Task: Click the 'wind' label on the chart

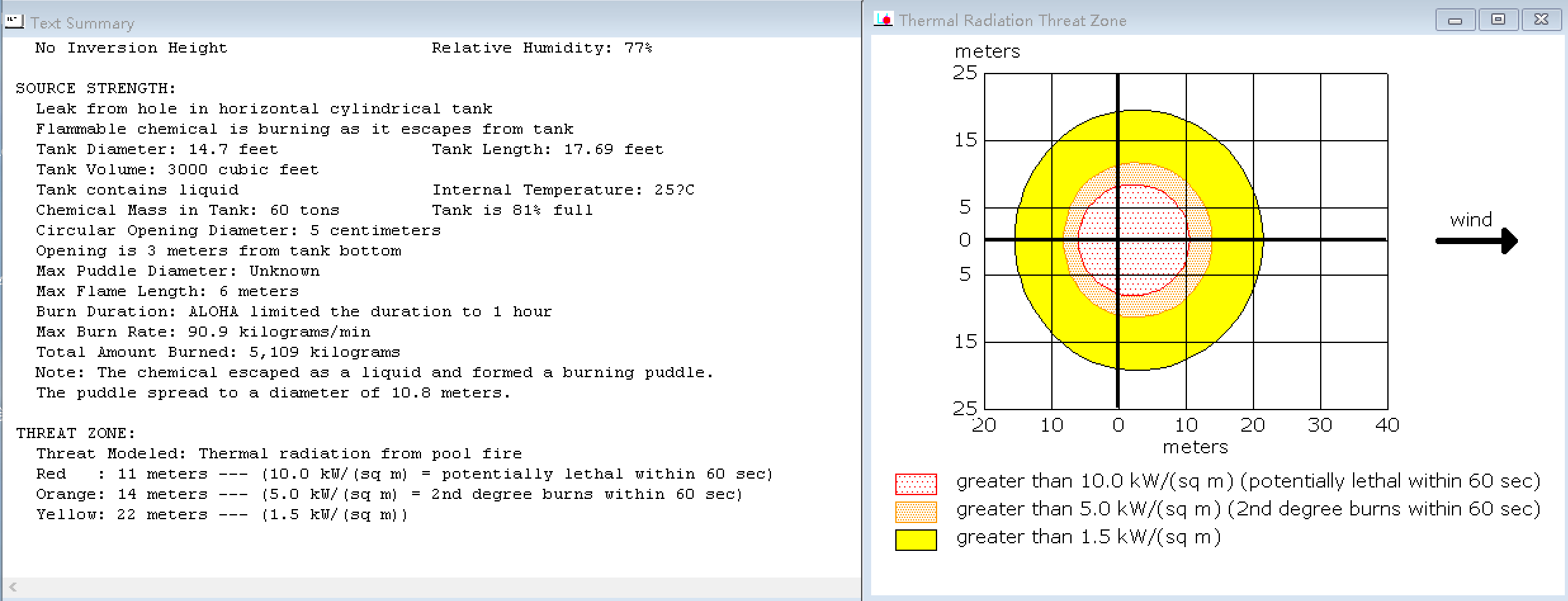Action: [x=1471, y=220]
